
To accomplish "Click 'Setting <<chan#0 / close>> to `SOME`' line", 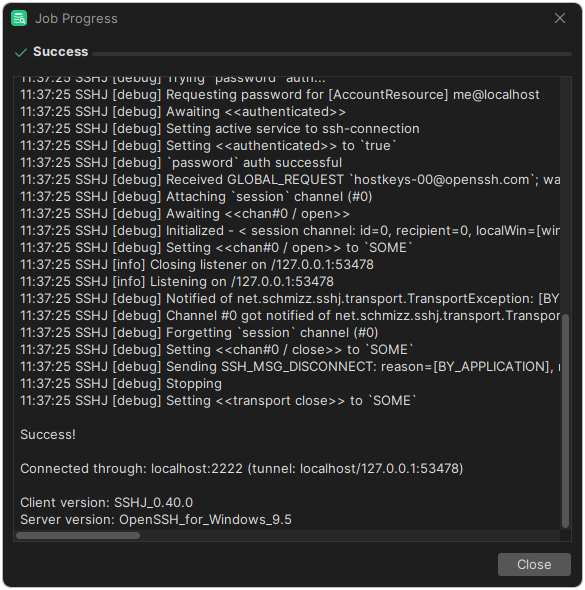I will 217,350.
